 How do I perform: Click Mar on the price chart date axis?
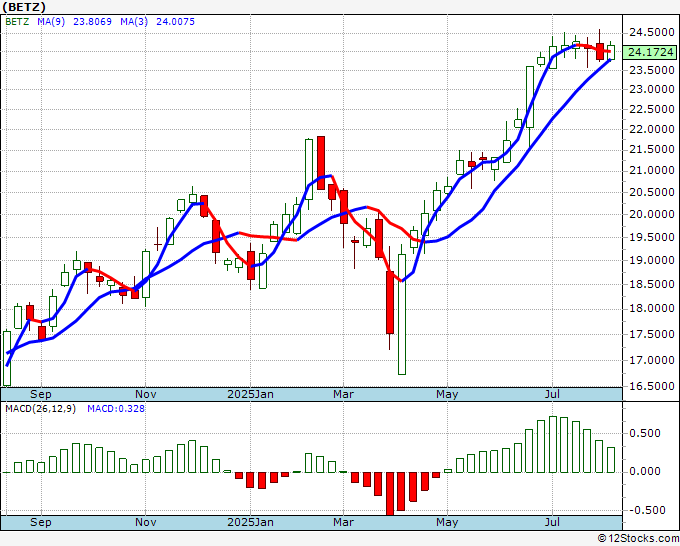[343, 394]
